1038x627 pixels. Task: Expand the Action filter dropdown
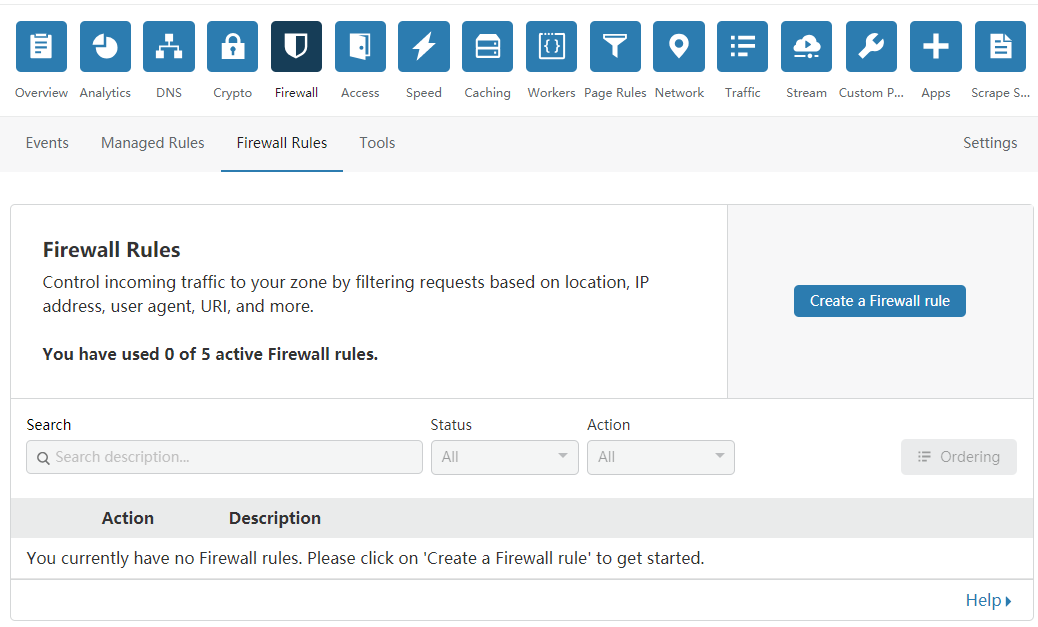661,458
